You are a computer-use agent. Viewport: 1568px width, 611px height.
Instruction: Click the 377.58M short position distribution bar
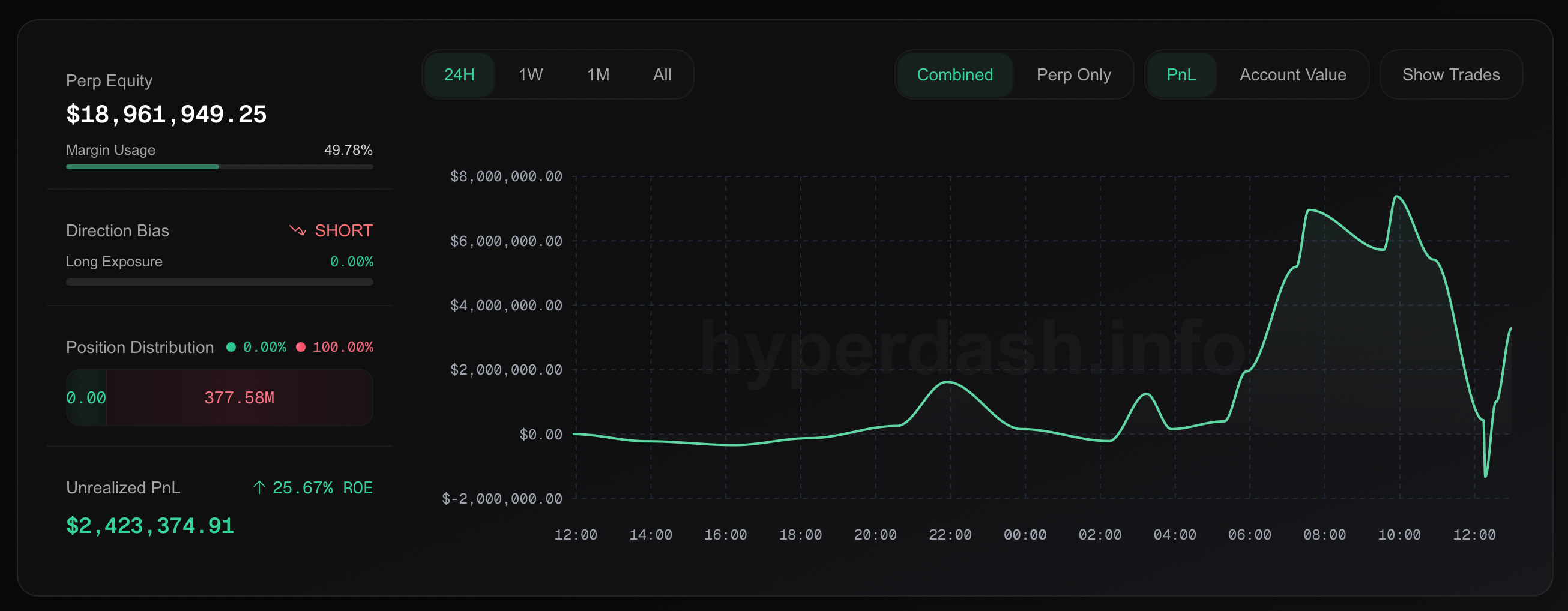pyautogui.click(x=239, y=397)
